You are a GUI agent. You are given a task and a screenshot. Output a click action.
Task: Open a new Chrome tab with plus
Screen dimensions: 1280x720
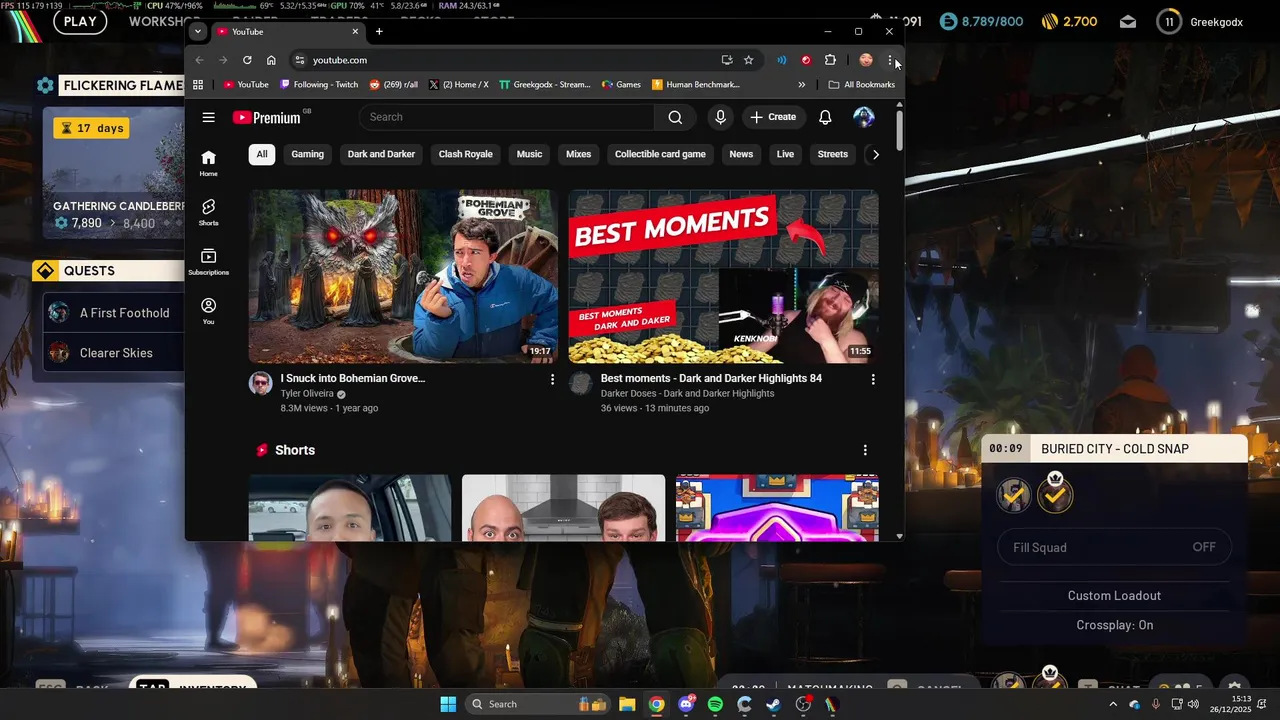point(379,32)
